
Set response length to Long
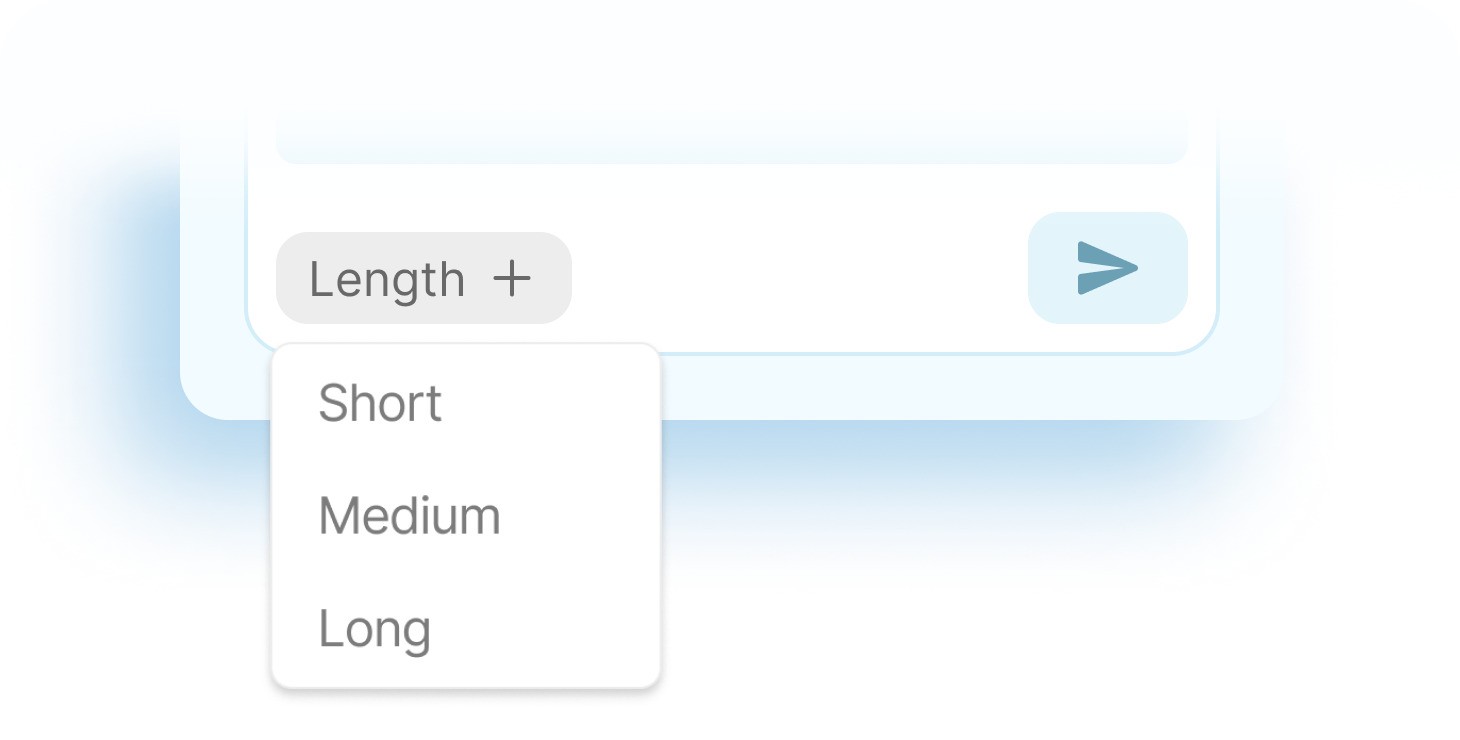(374, 629)
